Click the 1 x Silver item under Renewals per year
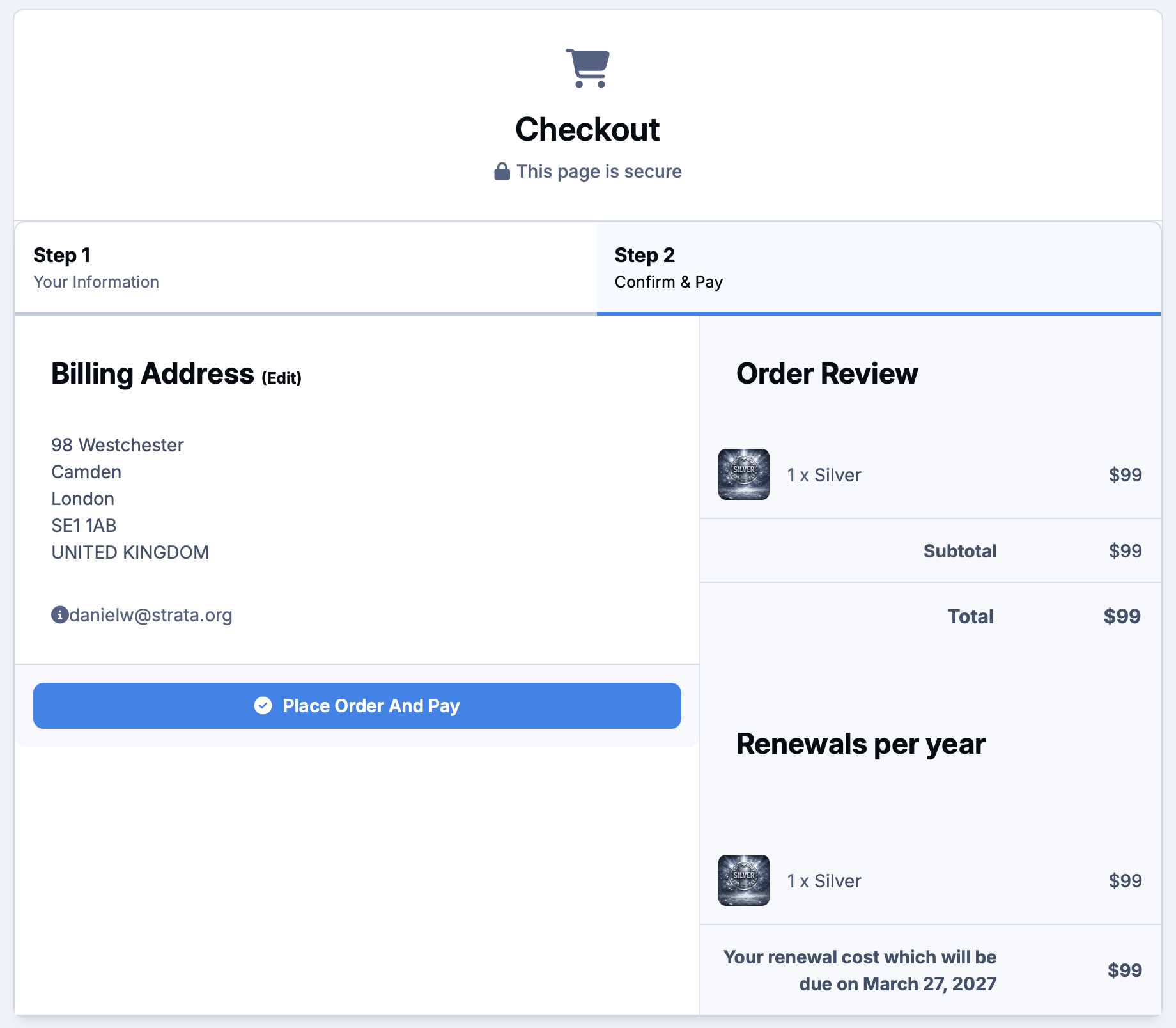The width and height of the screenshot is (1176, 1028). pos(824,881)
